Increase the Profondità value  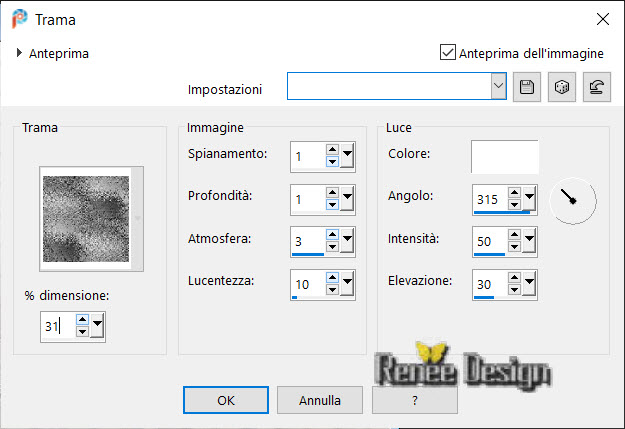pyautogui.click(x=332, y=192)
